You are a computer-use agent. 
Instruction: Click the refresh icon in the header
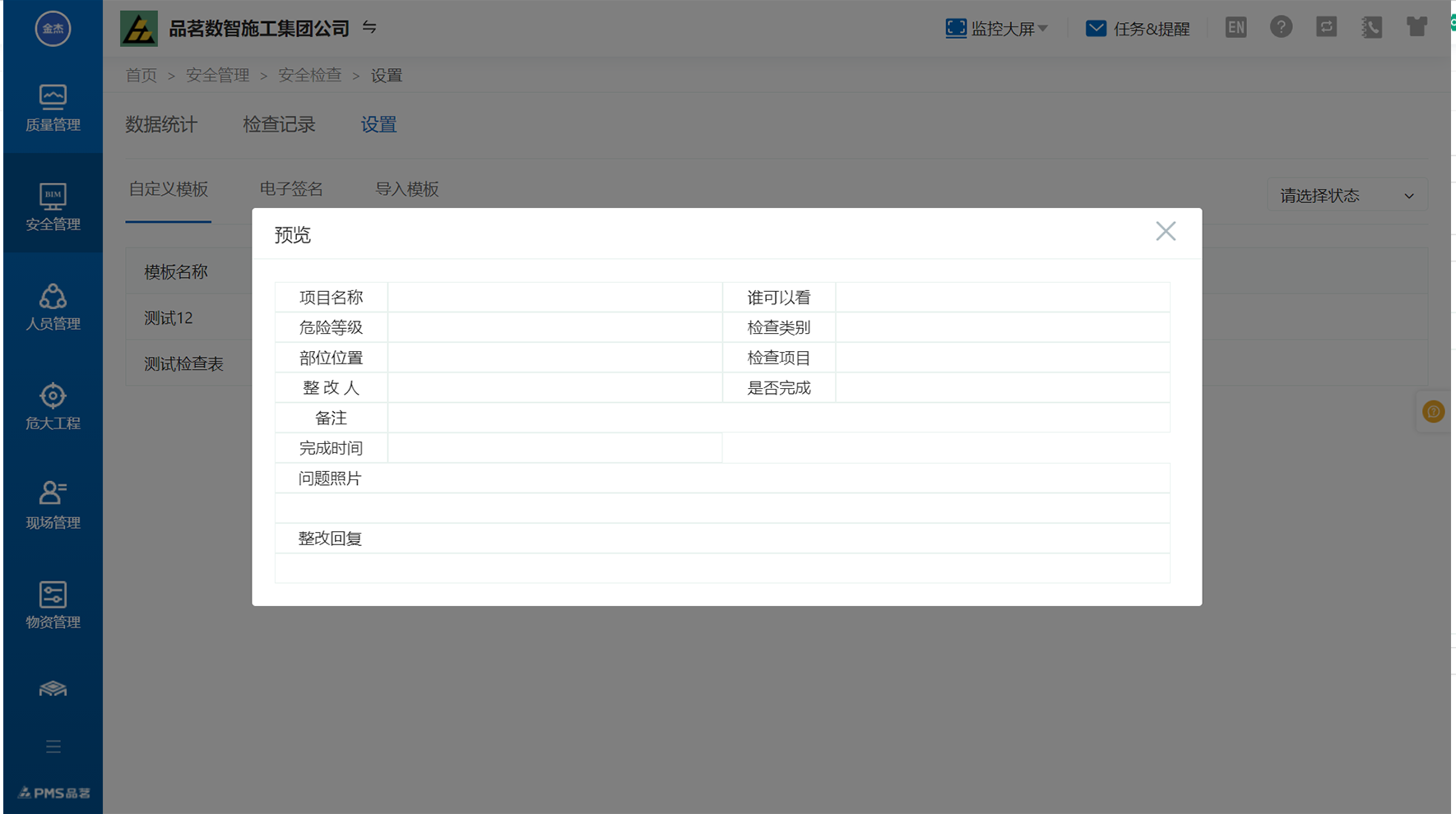click(x=1326, y=27)
